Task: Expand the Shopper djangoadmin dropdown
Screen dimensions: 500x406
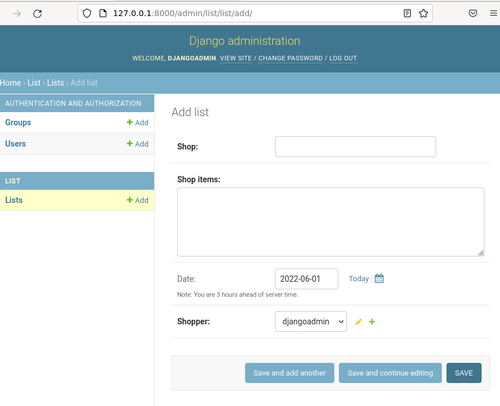Action: pyautogui.click(x=311, y=321)
